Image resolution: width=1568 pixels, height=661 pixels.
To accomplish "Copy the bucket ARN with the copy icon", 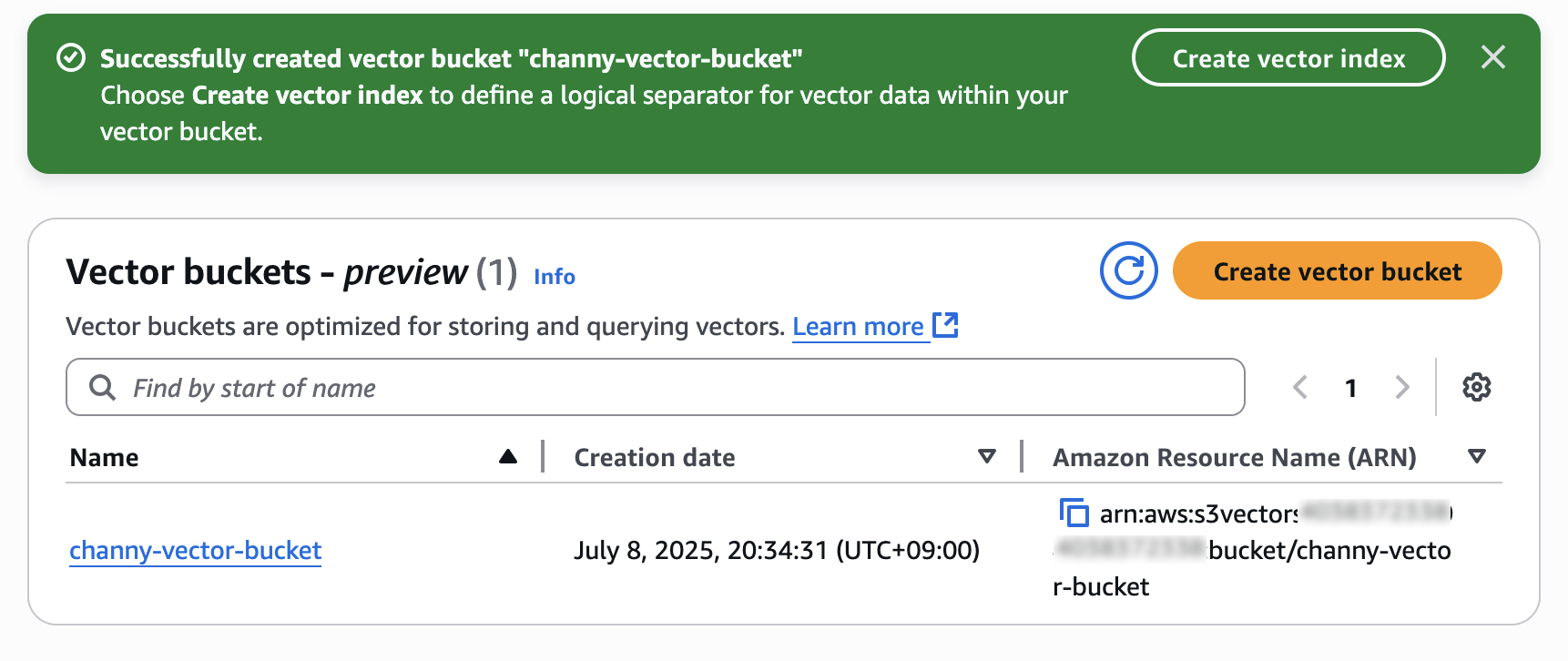I will (x=1074, y=513).
